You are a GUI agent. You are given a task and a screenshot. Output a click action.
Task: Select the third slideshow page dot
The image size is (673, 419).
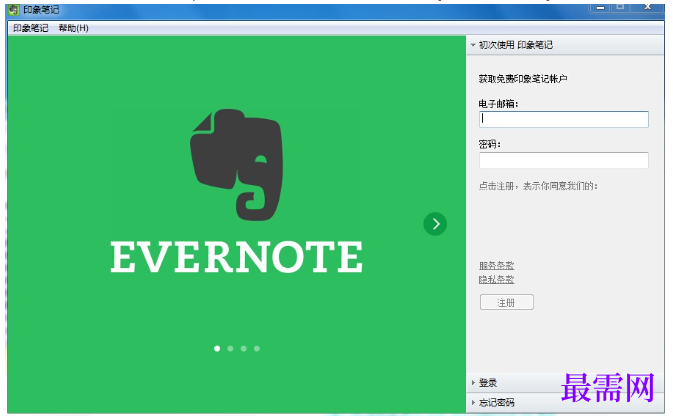[244, 349]
